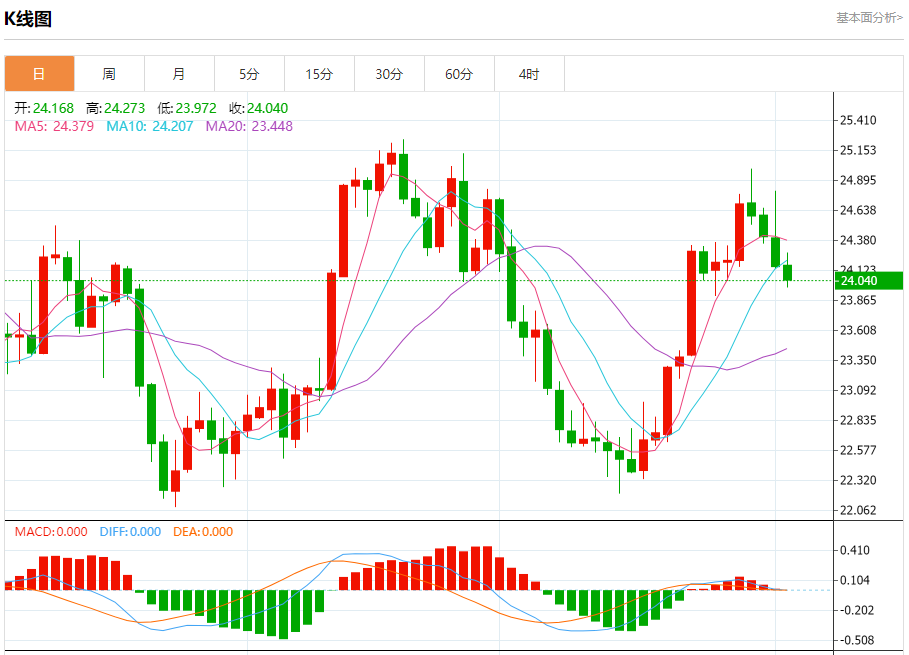The image size is (909, 655).
Task: Click the MA5: 24.379 indicator label
Action: pos(54,126)
